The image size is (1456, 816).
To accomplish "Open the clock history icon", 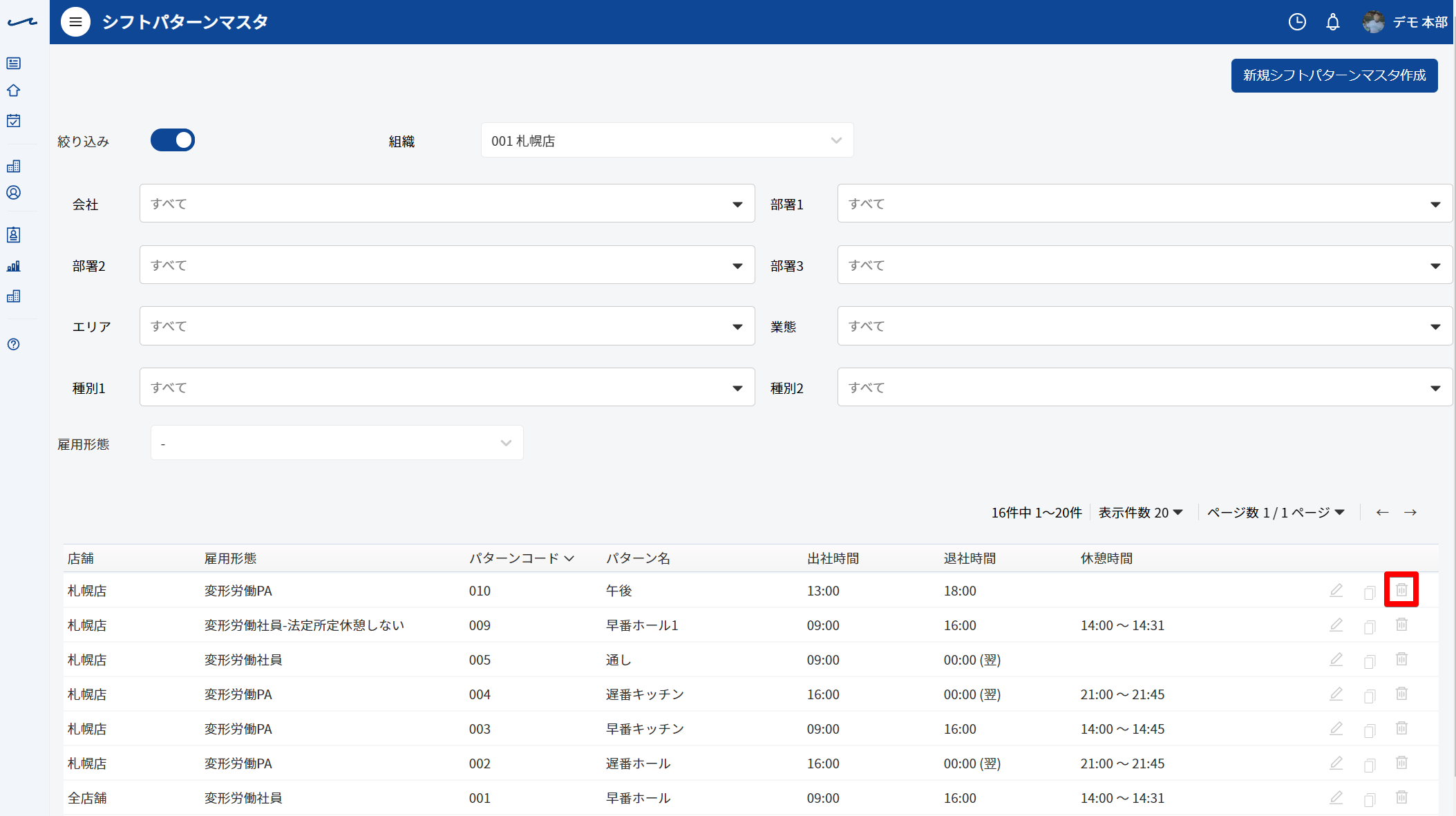I will (x=1297, y=22).
